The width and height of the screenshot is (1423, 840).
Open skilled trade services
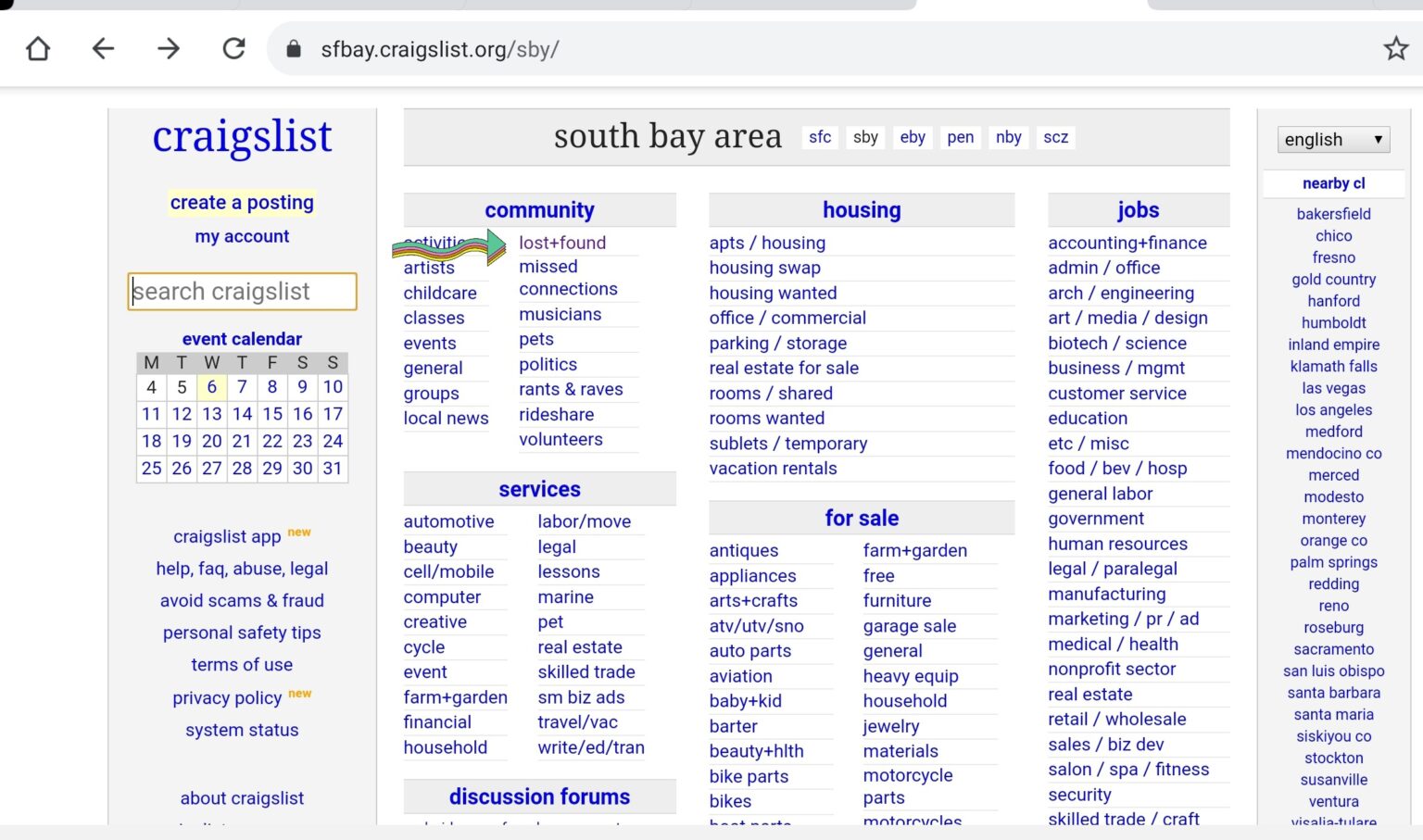pyautogui.click(x=586, y=671)
